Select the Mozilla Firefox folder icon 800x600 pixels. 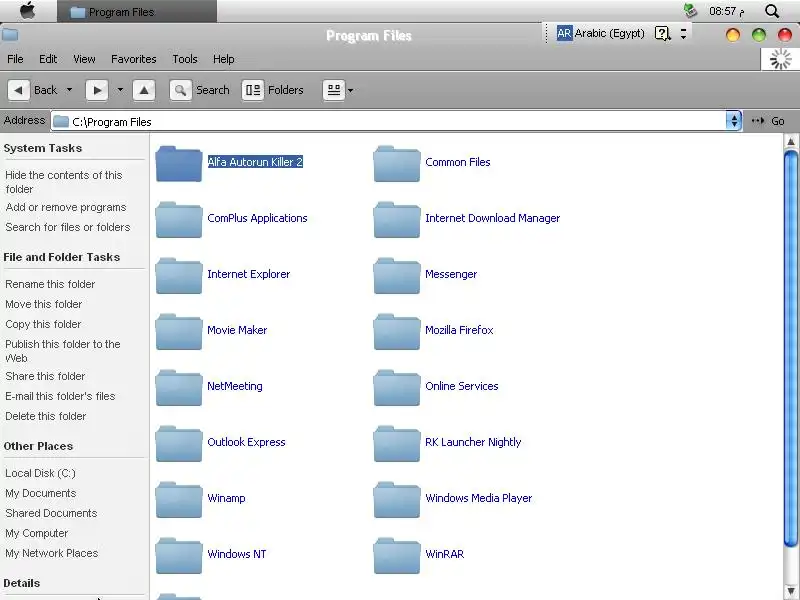click(396, 332)
